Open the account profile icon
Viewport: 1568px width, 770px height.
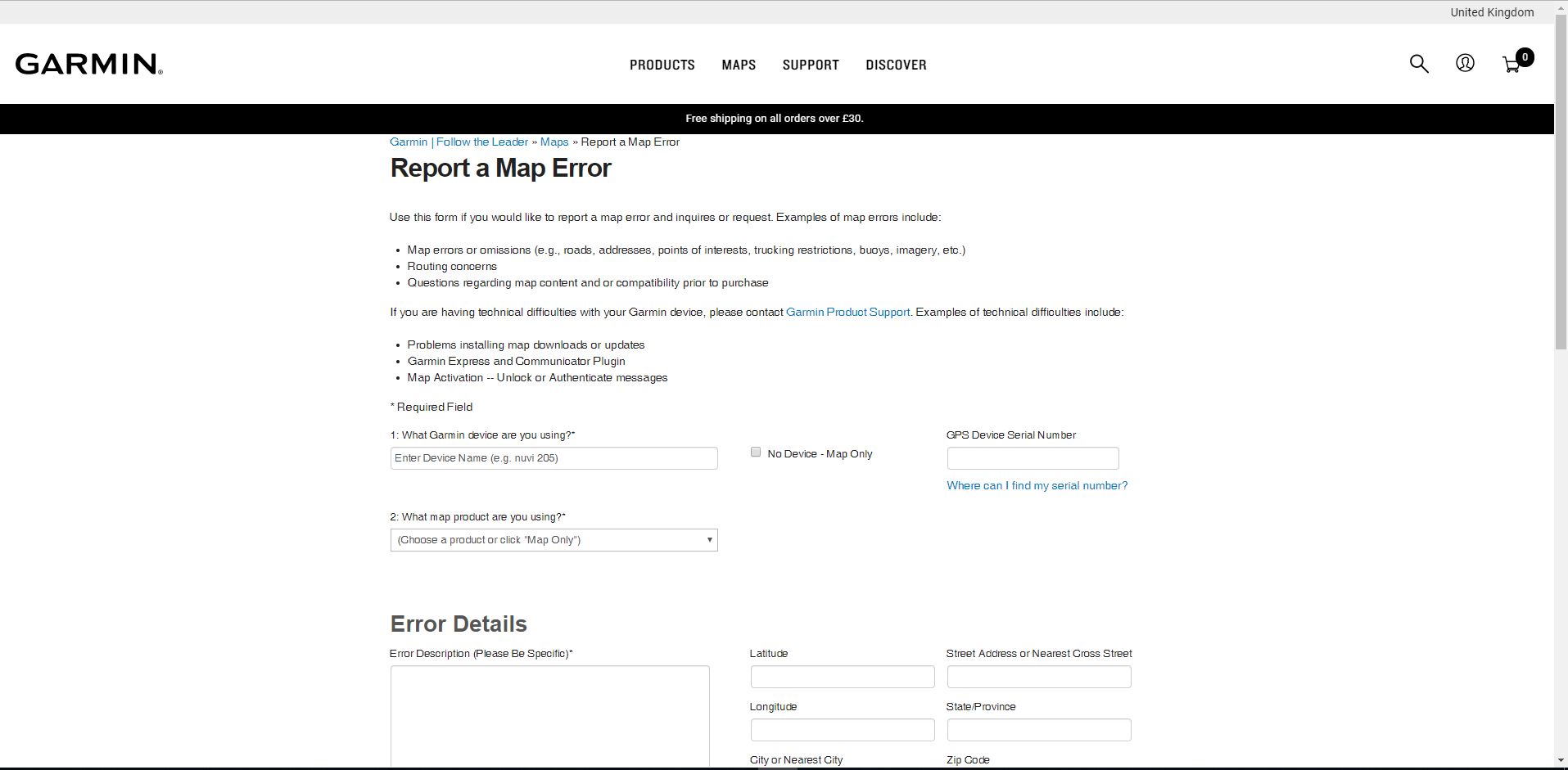point(1465,63)
